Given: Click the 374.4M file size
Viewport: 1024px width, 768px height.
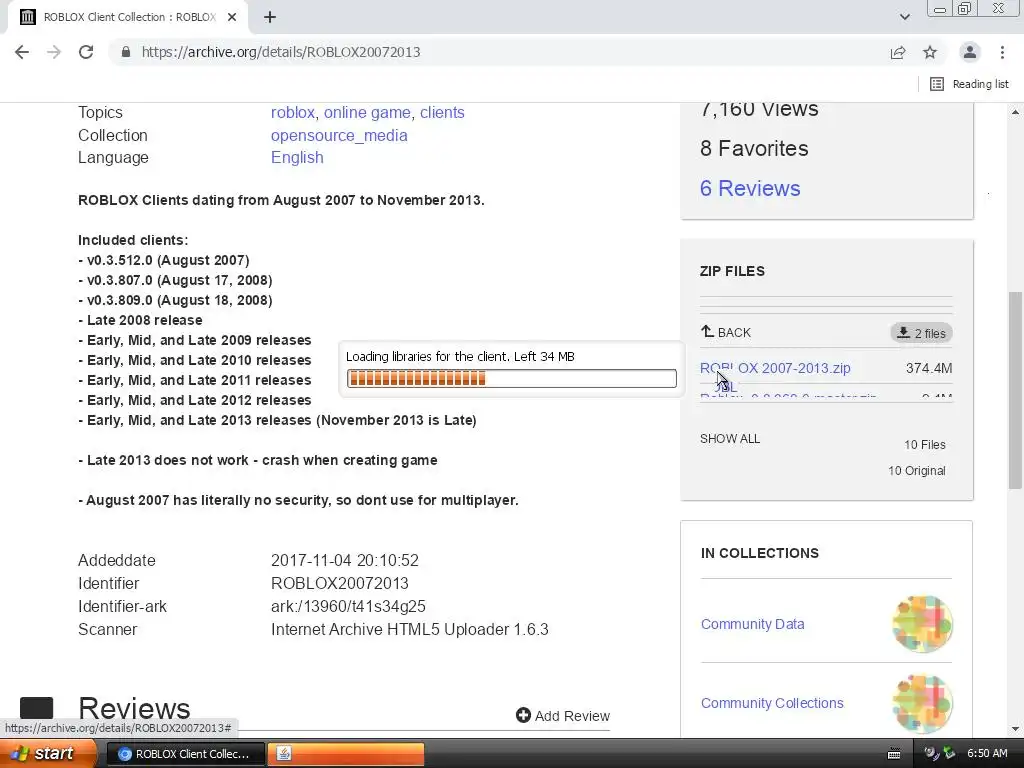Looking at the screenshot, I should coord(929,368).
